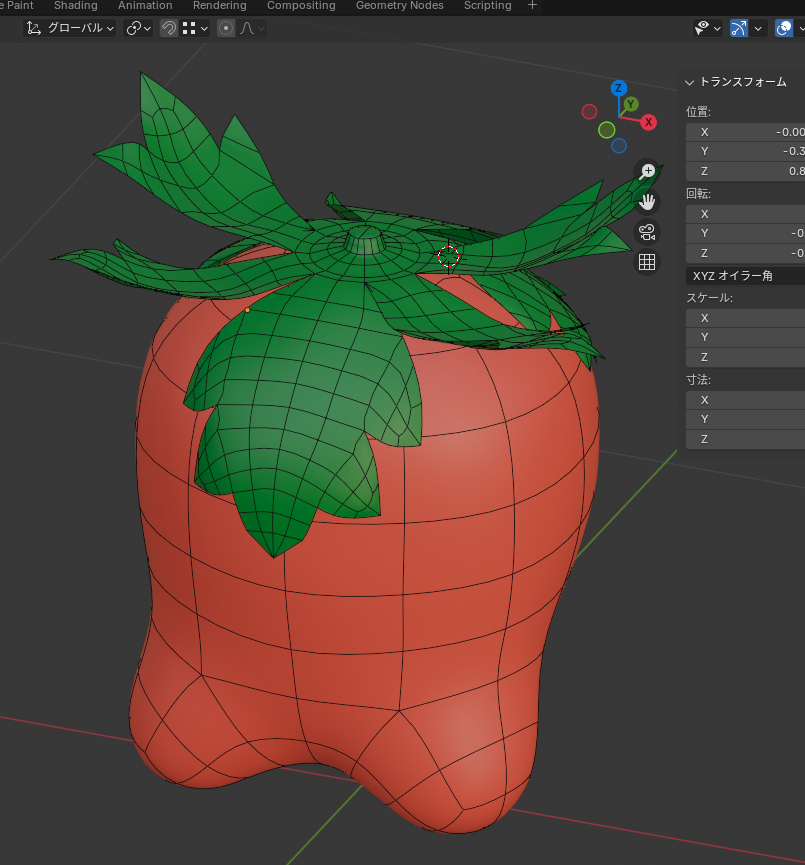The height and width of the screenshot is (865, 805).
Task: Click the hand pan view icon
Action: point(647,202)
